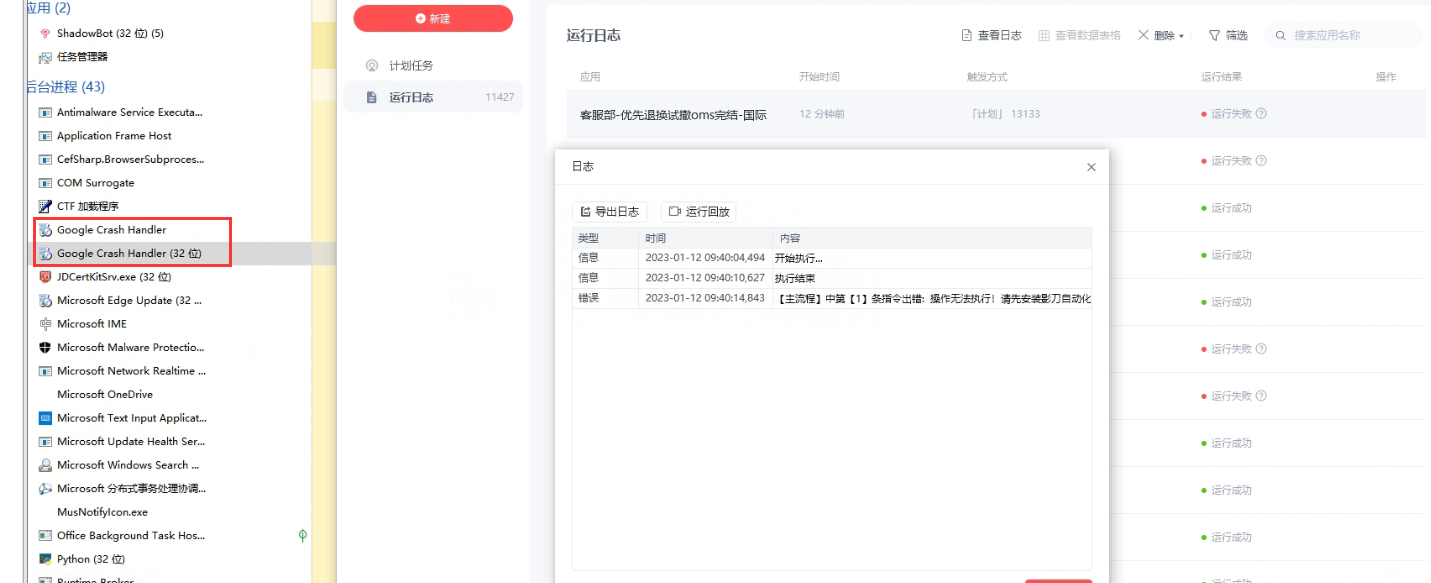The width and height of the screenshot is (1431, 583).
Task: Click the 任务管理器 app icon
Action: pos(45,57)
